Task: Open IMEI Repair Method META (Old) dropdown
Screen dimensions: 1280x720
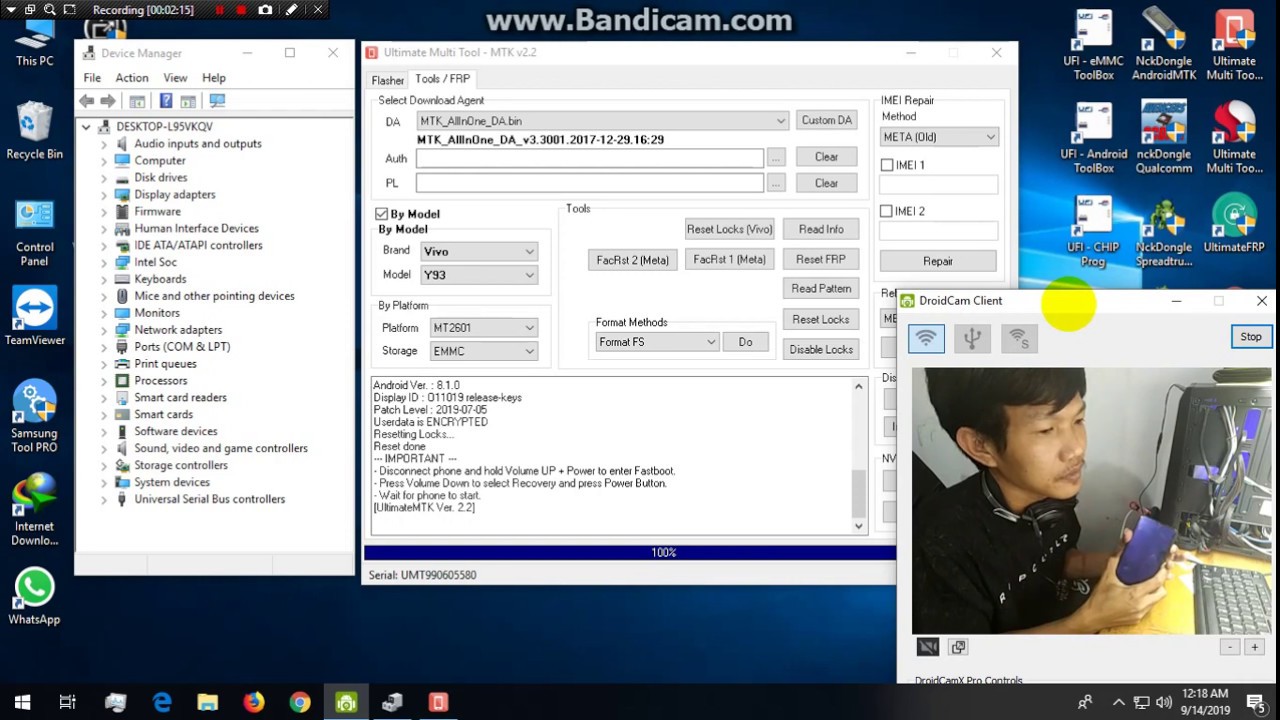Action: (939, 137)
